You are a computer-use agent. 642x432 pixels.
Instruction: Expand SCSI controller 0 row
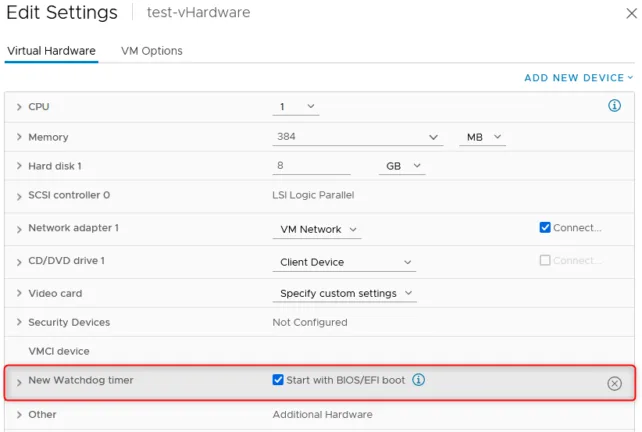click(19, 197)
